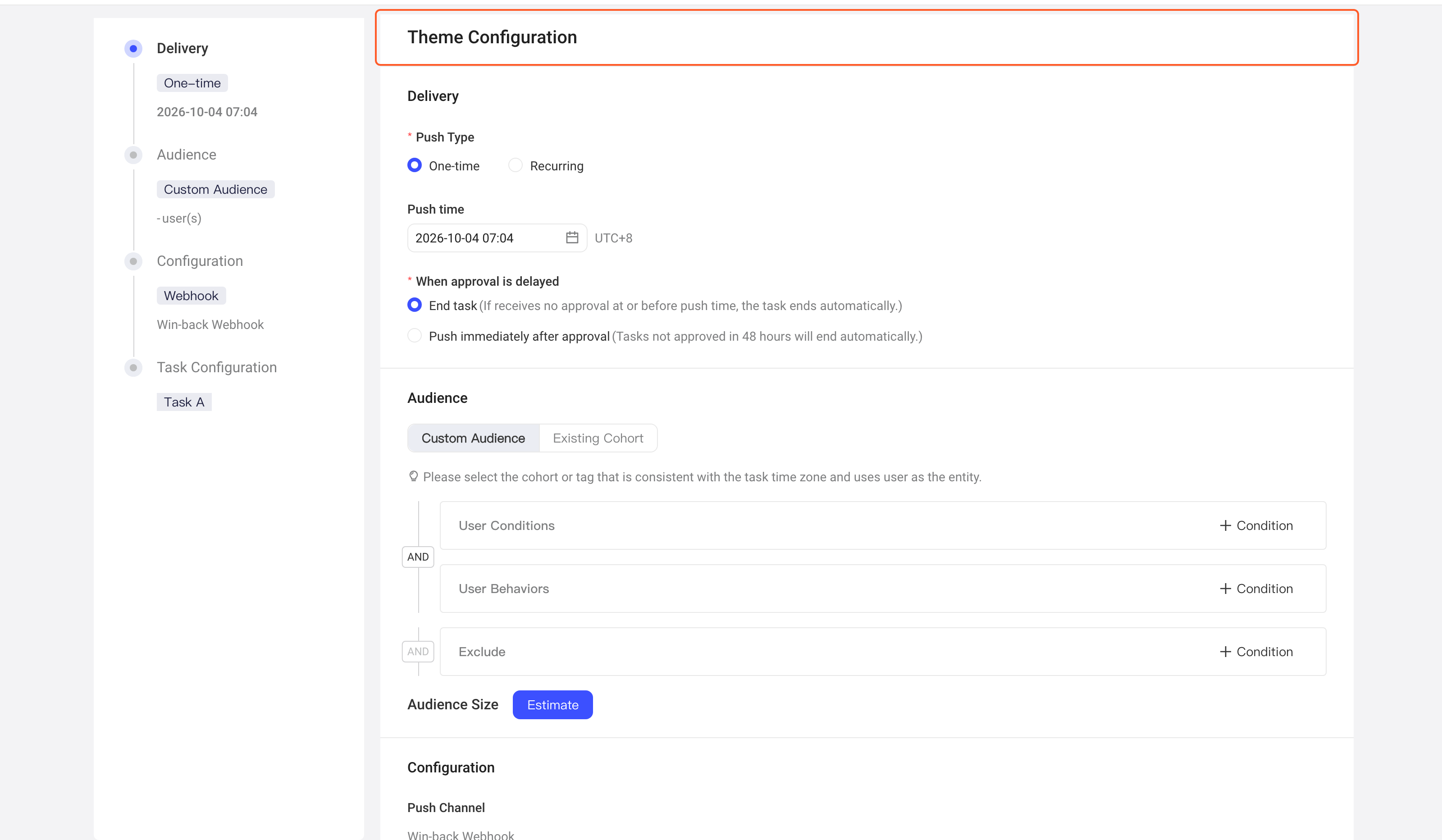Click the User Conditions row label
Screen dimensions: 1442x840
click(x=507, y=525)
